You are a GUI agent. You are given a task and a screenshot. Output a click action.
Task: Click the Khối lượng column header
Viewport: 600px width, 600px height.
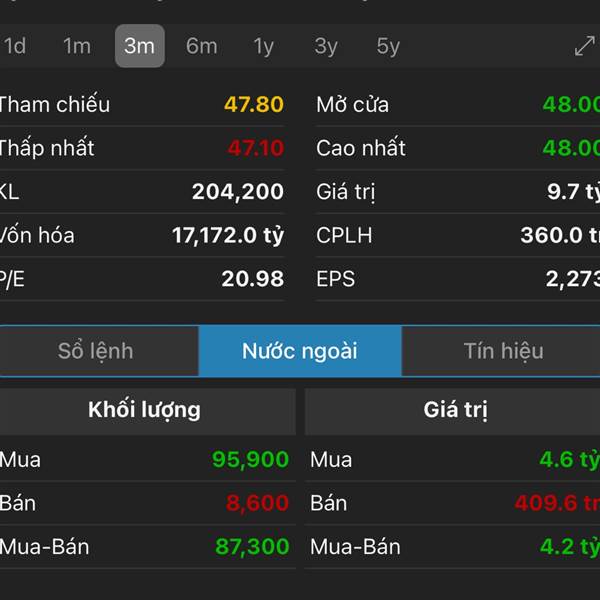(145, 409)
